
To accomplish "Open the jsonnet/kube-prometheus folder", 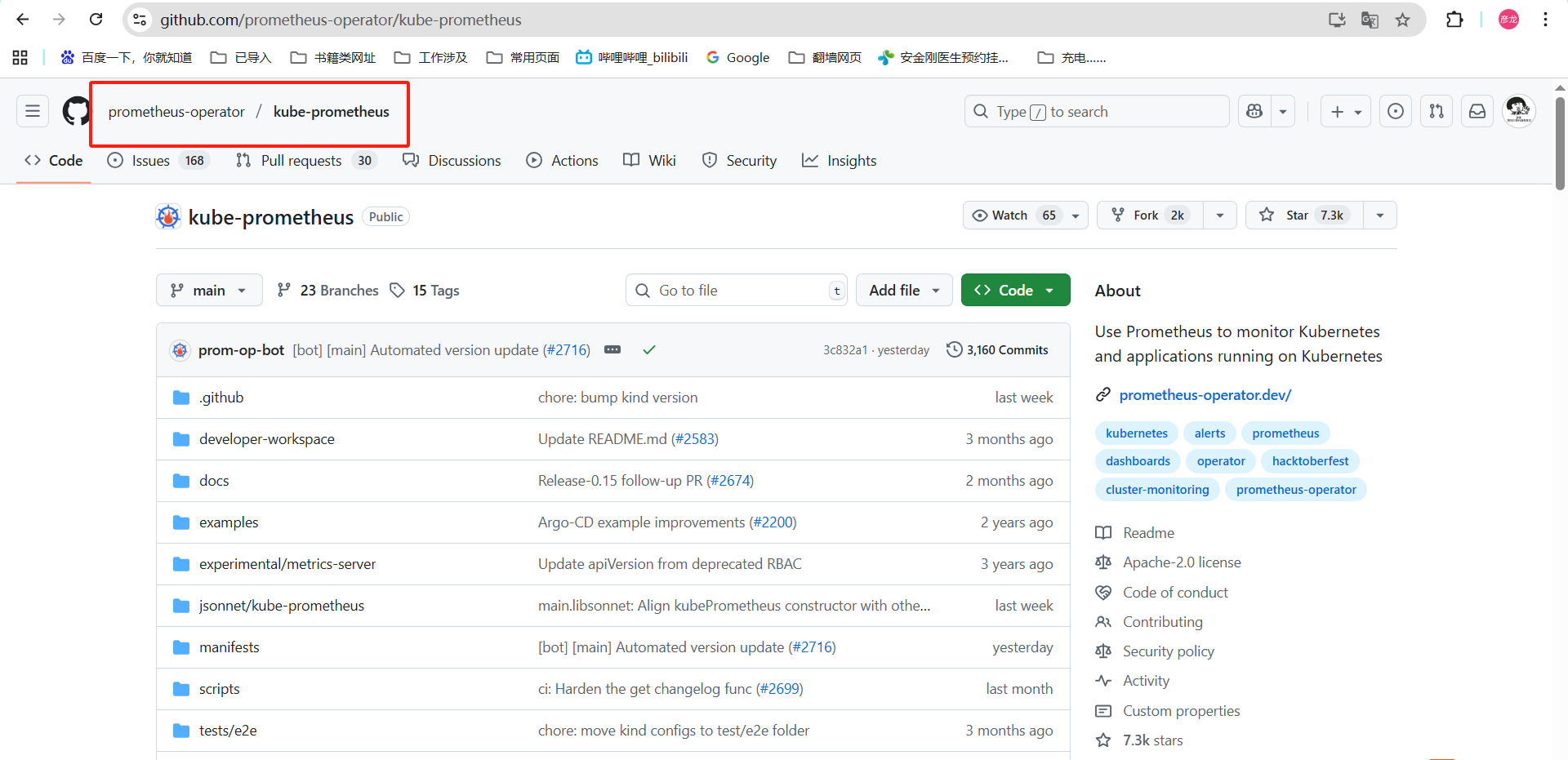I will (x=282, y=606).
